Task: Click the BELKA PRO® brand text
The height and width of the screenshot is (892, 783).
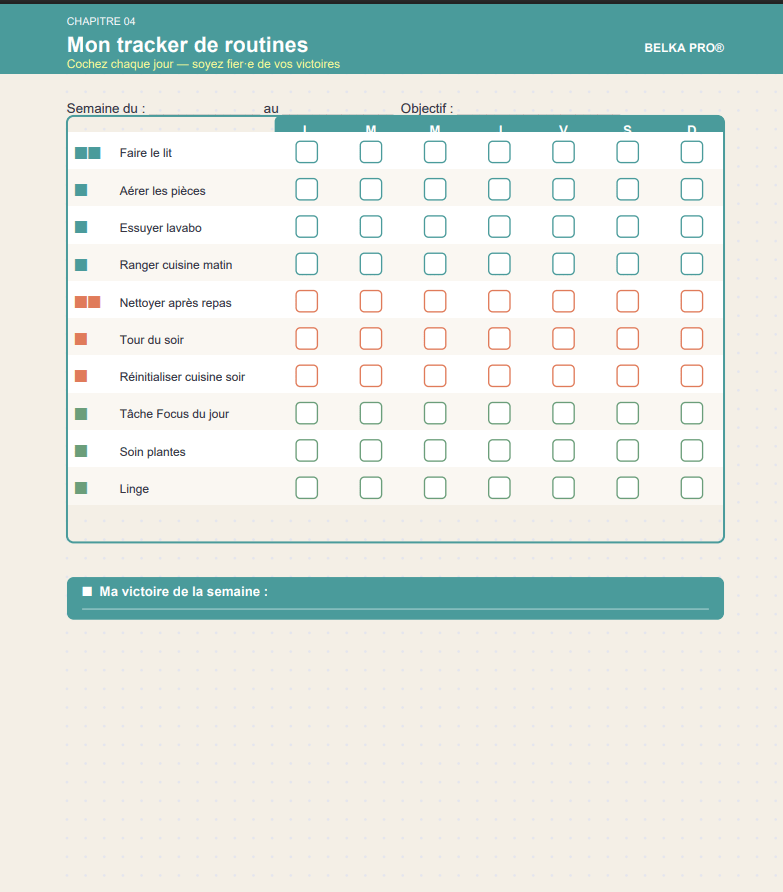Action: click(x=683, y=47)
